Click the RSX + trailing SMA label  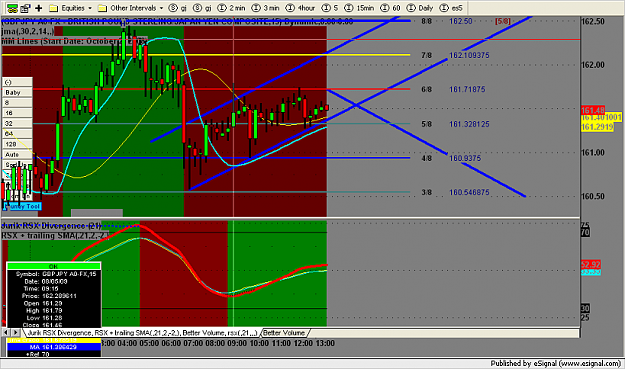point(55,236)
